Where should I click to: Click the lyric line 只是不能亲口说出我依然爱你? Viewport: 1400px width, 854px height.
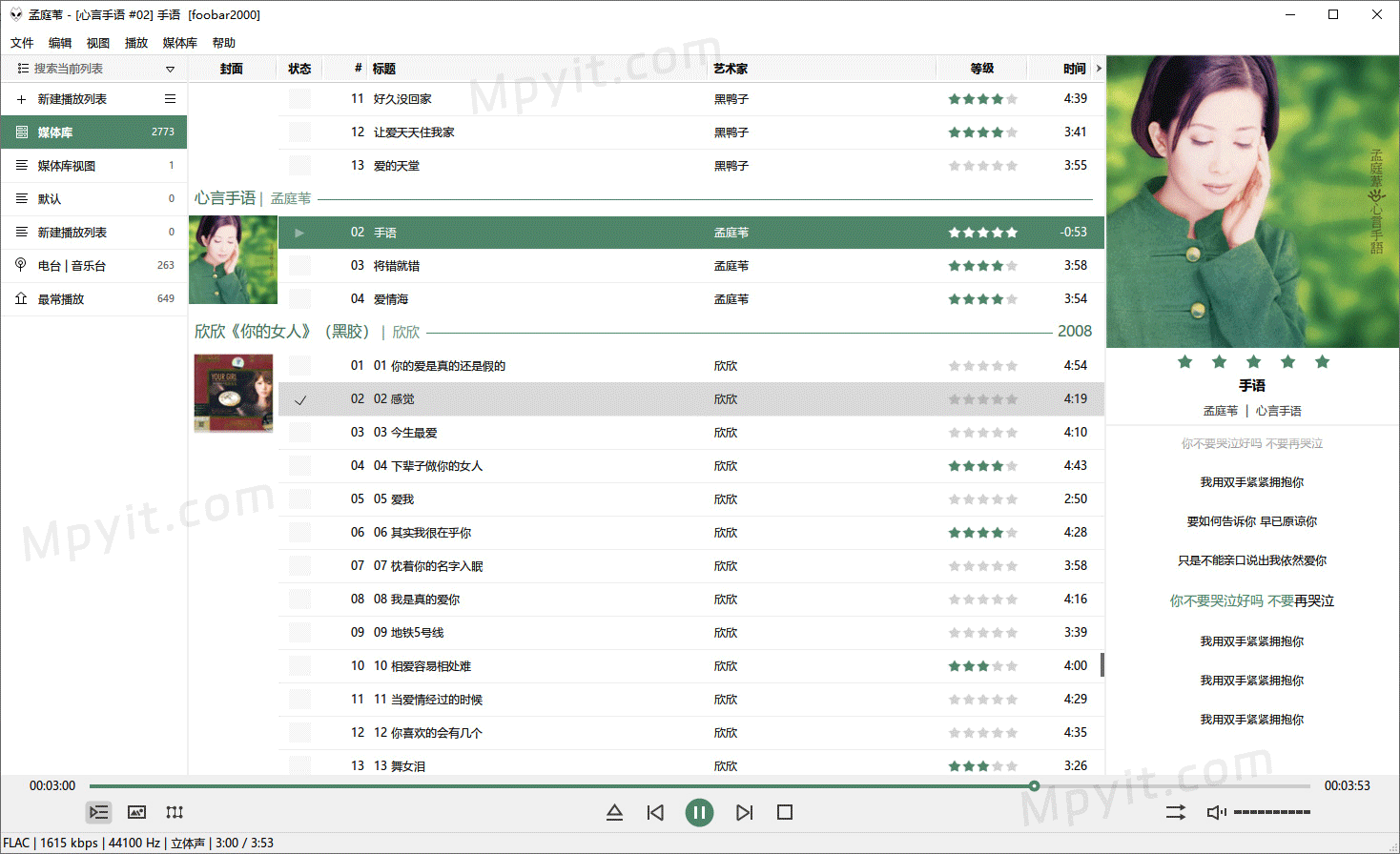[x=1252, y=560]
